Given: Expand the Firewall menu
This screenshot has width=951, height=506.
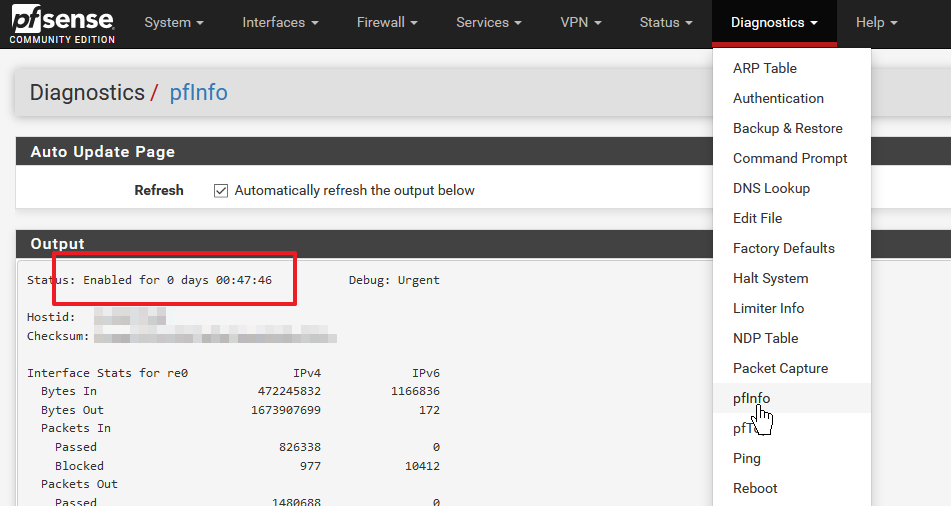Looking at the screenshot, I should pos(387,22).
